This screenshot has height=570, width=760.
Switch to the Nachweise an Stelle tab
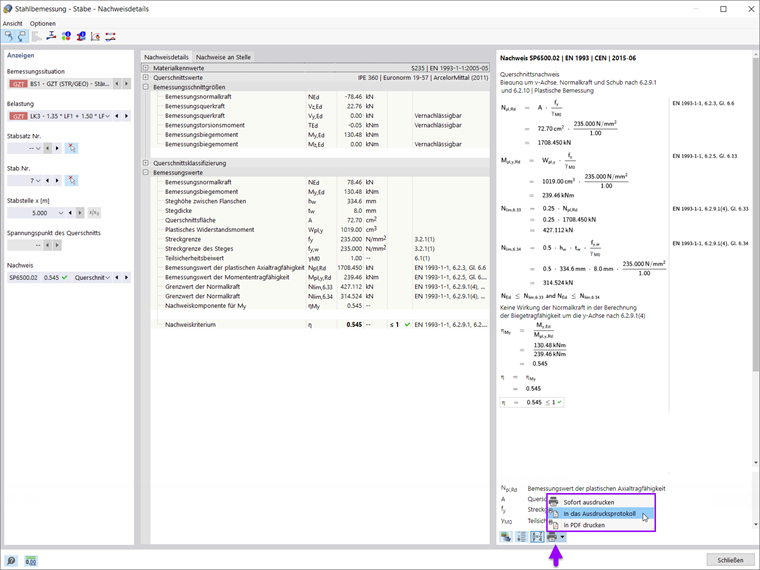coord(223,57)
